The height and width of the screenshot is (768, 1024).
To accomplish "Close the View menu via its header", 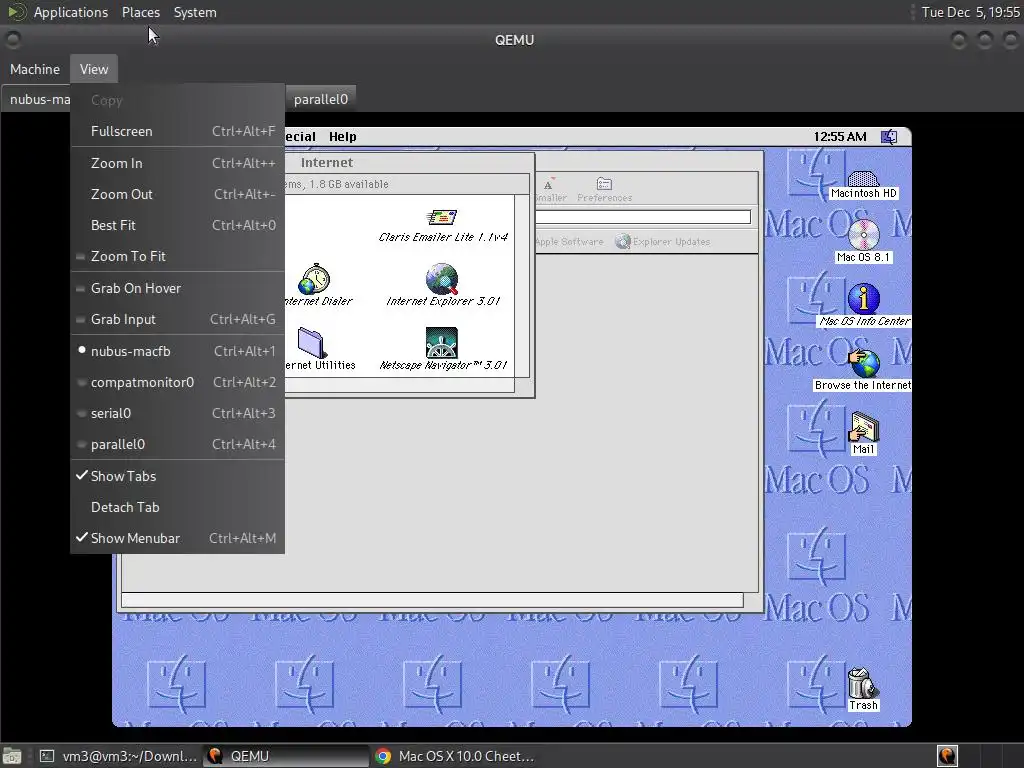I will [94, 69].
